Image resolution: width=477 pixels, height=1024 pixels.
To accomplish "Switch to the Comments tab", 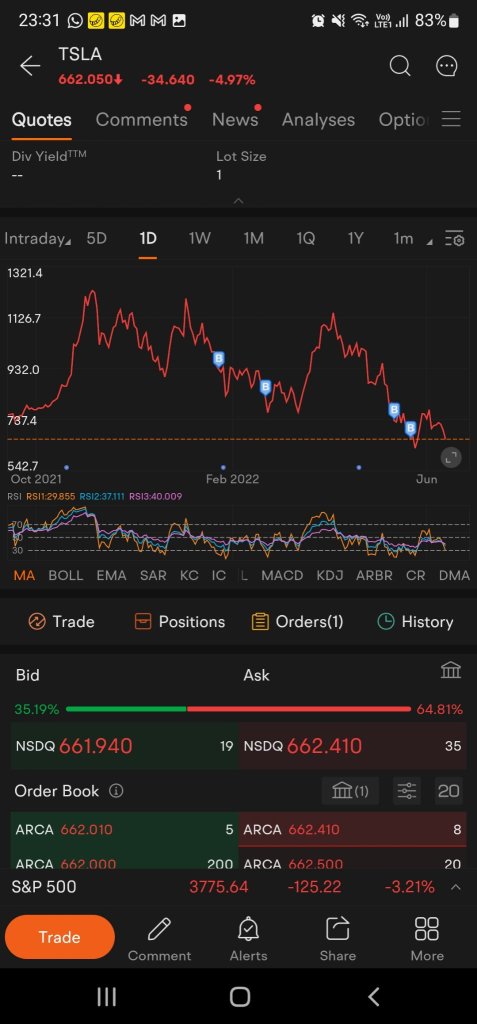I will pos(142,120).
